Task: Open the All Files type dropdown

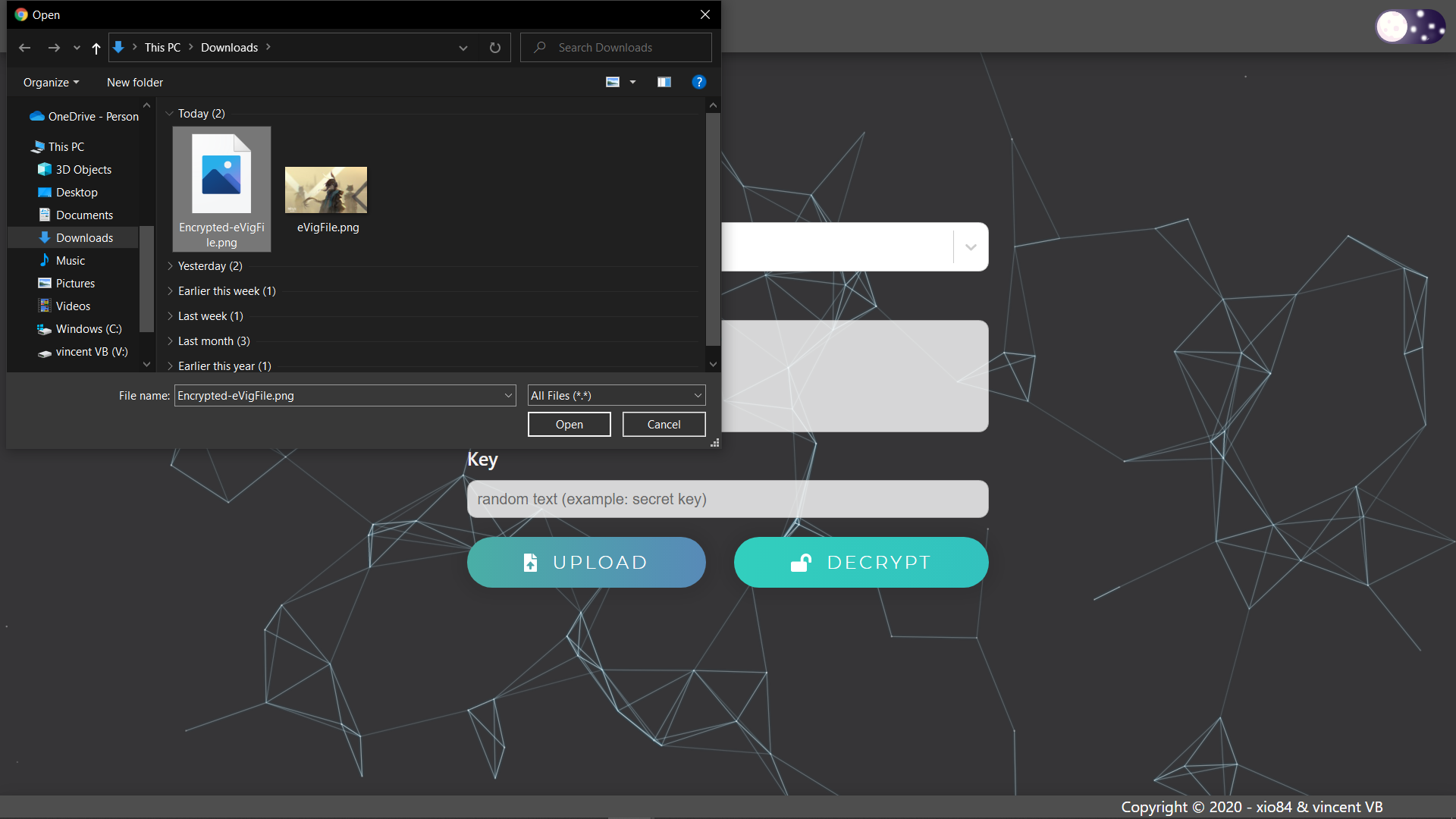Action: [616, 396]
